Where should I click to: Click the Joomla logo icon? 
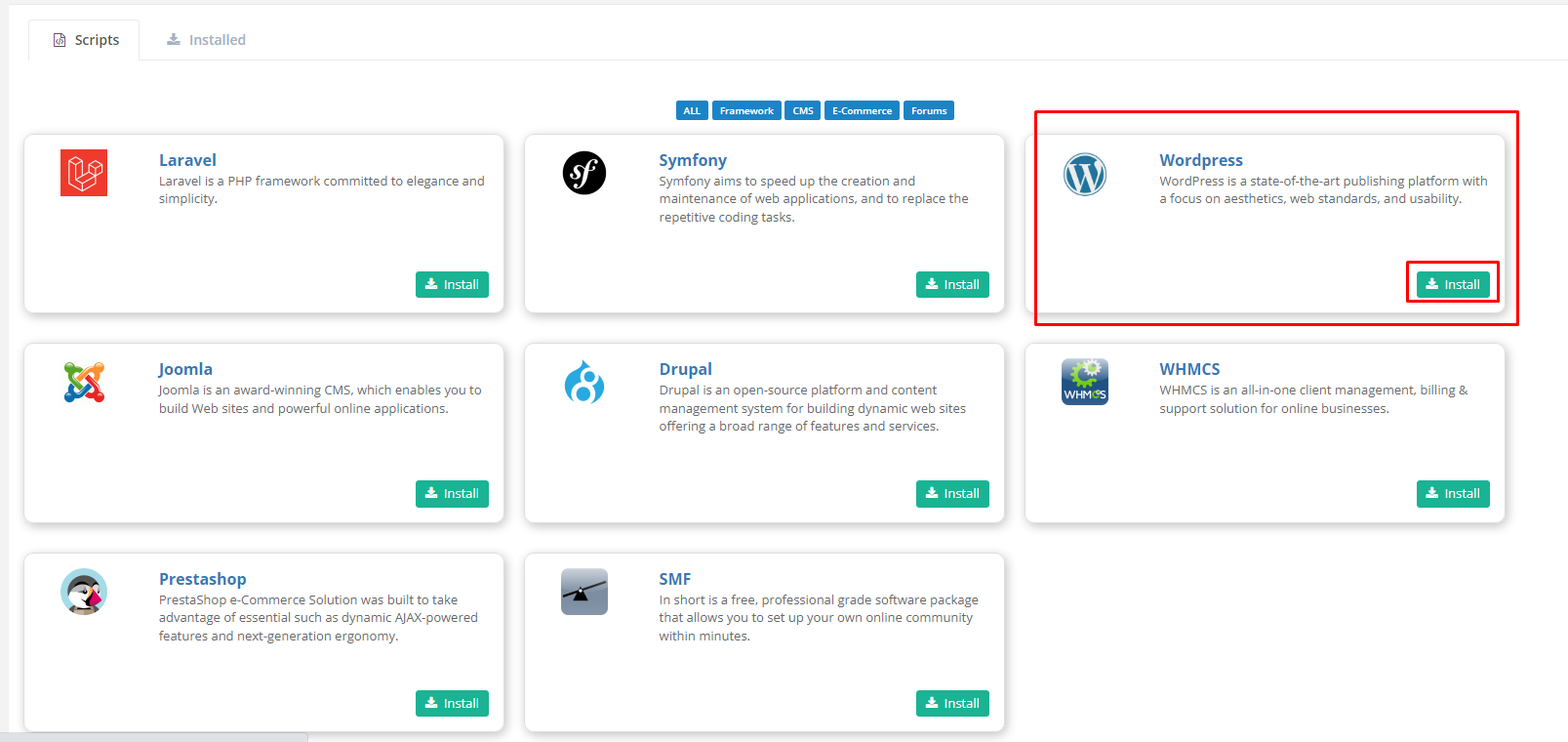84,383
